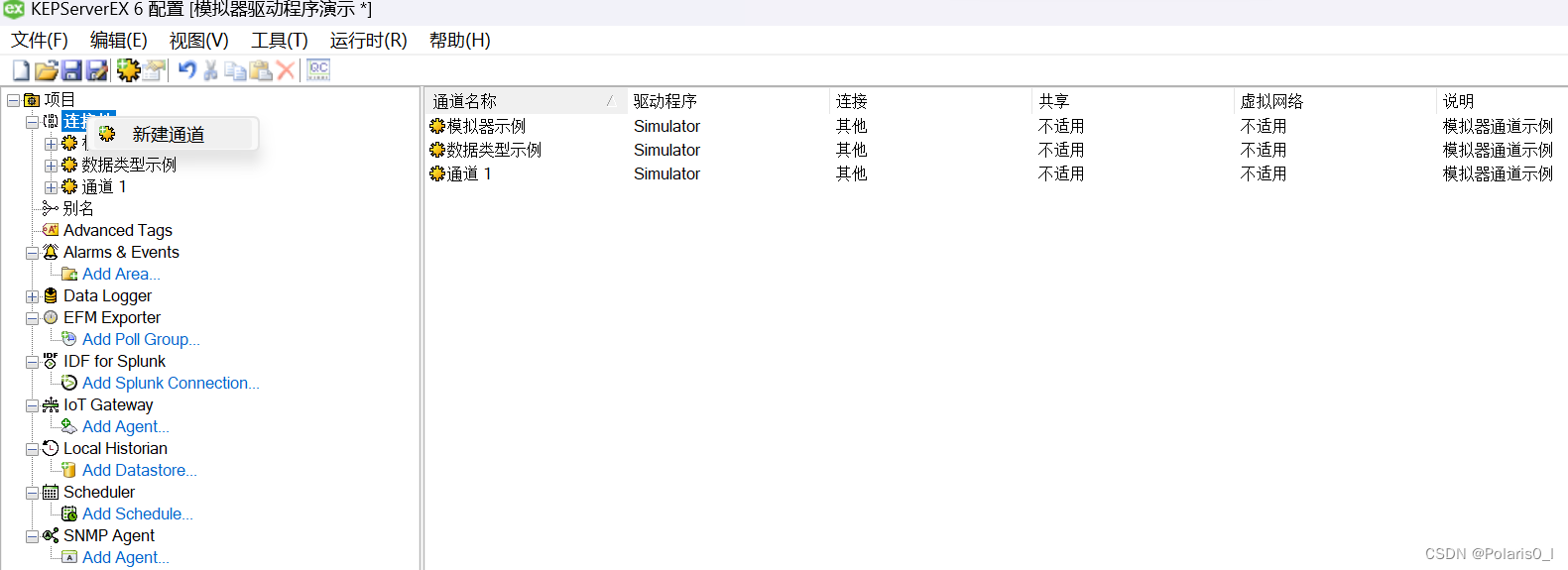Open the 编辑(E) menu
This screenshot has height=570, width=1568.
[119, 41]
